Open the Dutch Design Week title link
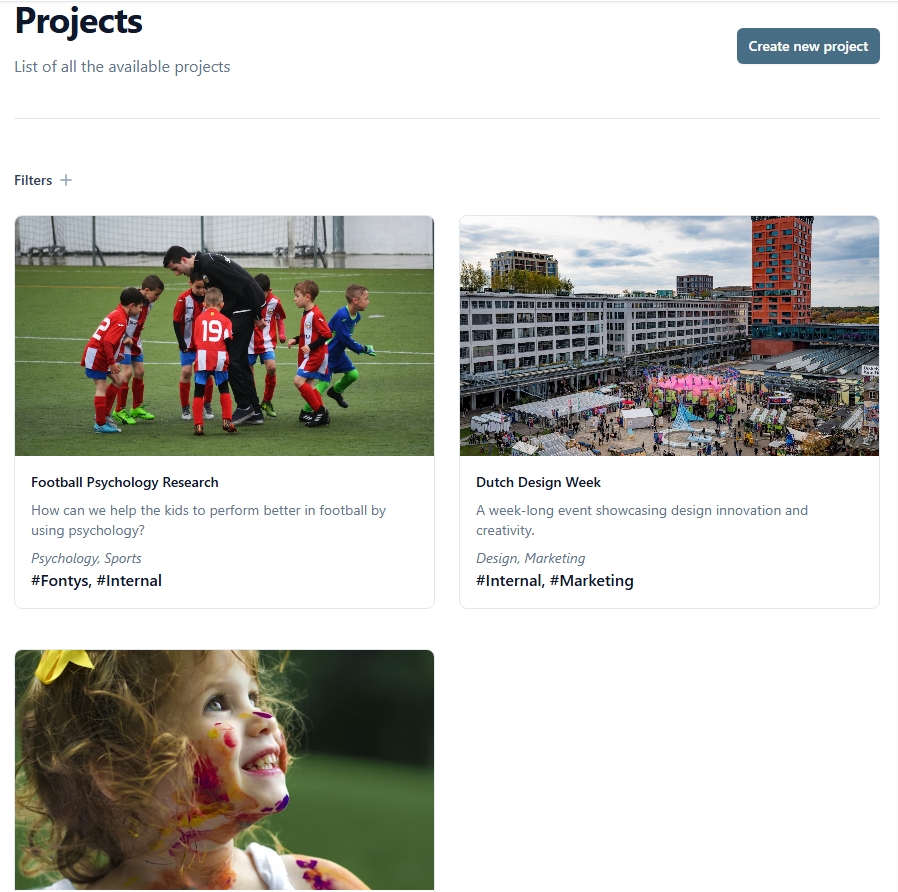 (538, 482)
